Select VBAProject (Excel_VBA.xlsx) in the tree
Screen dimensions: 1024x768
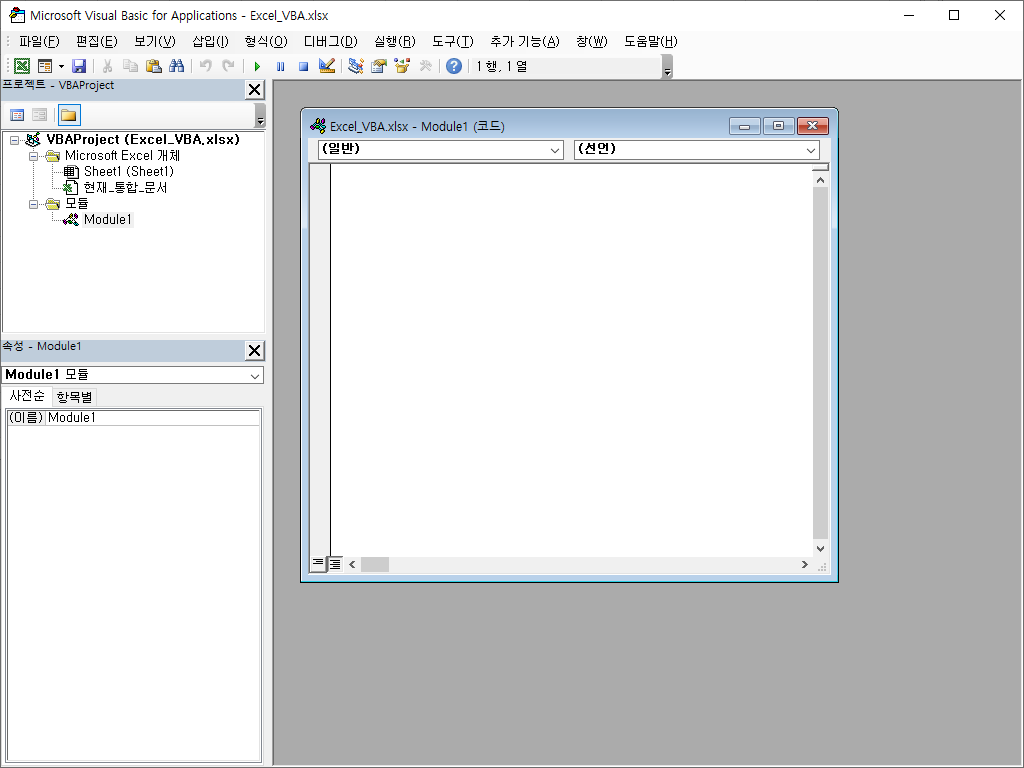(143, 139)
